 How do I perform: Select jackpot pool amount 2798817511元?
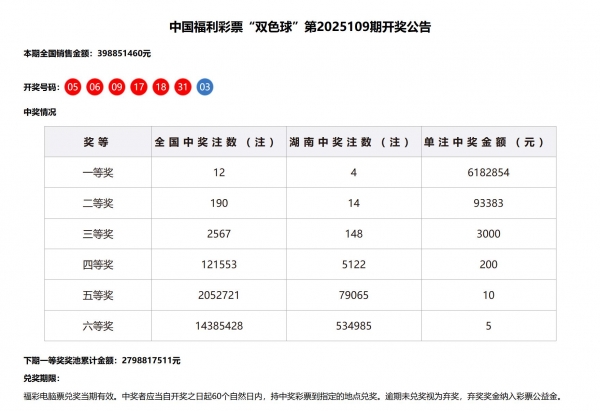(151, 360)
